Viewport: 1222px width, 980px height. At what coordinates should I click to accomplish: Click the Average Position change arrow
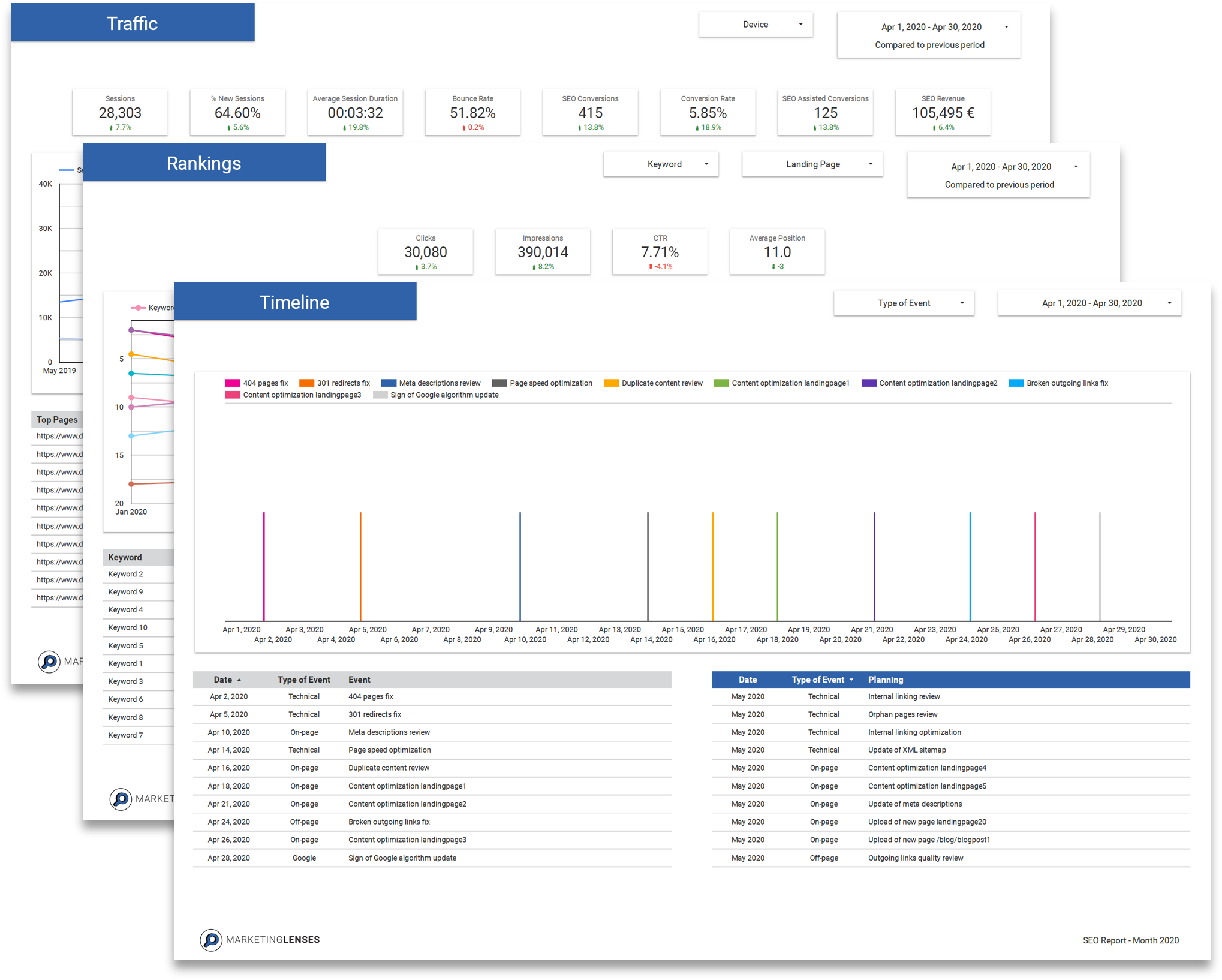(x=773, y=267)
